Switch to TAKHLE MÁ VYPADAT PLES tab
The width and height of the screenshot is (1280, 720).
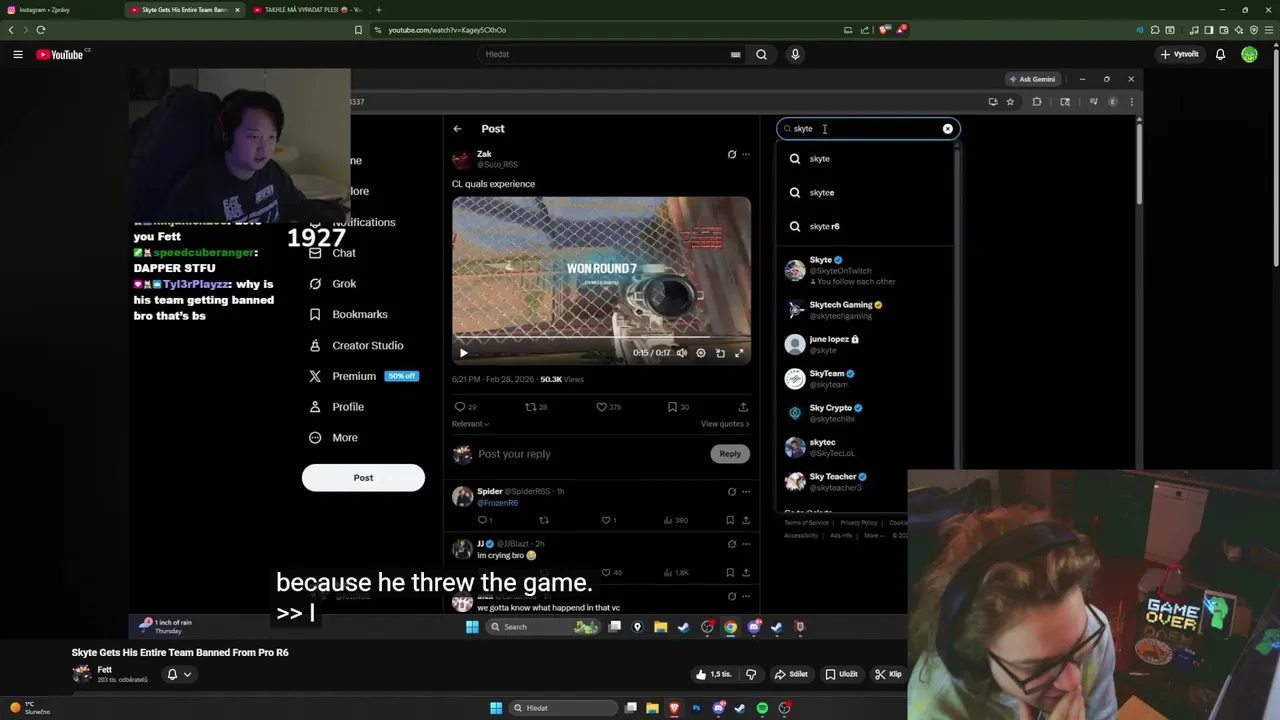(308, 10)
